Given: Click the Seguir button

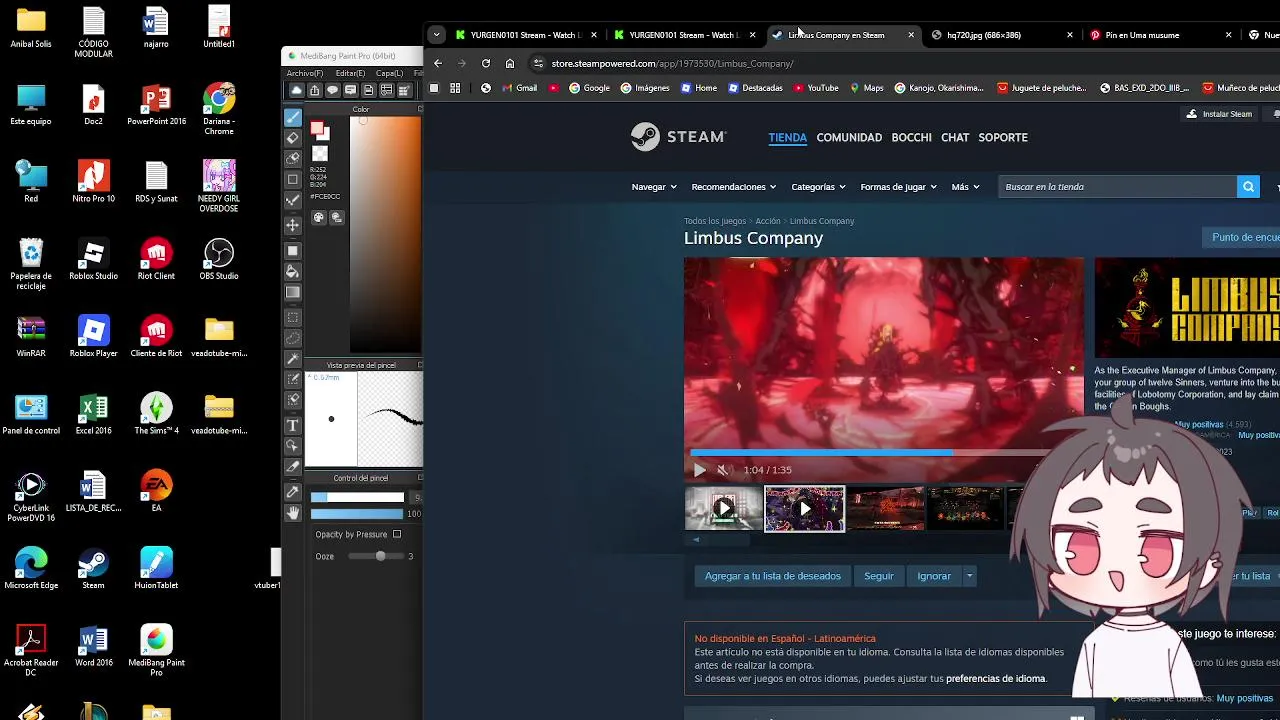Looking at the screenshot, I should coord(879,576).
